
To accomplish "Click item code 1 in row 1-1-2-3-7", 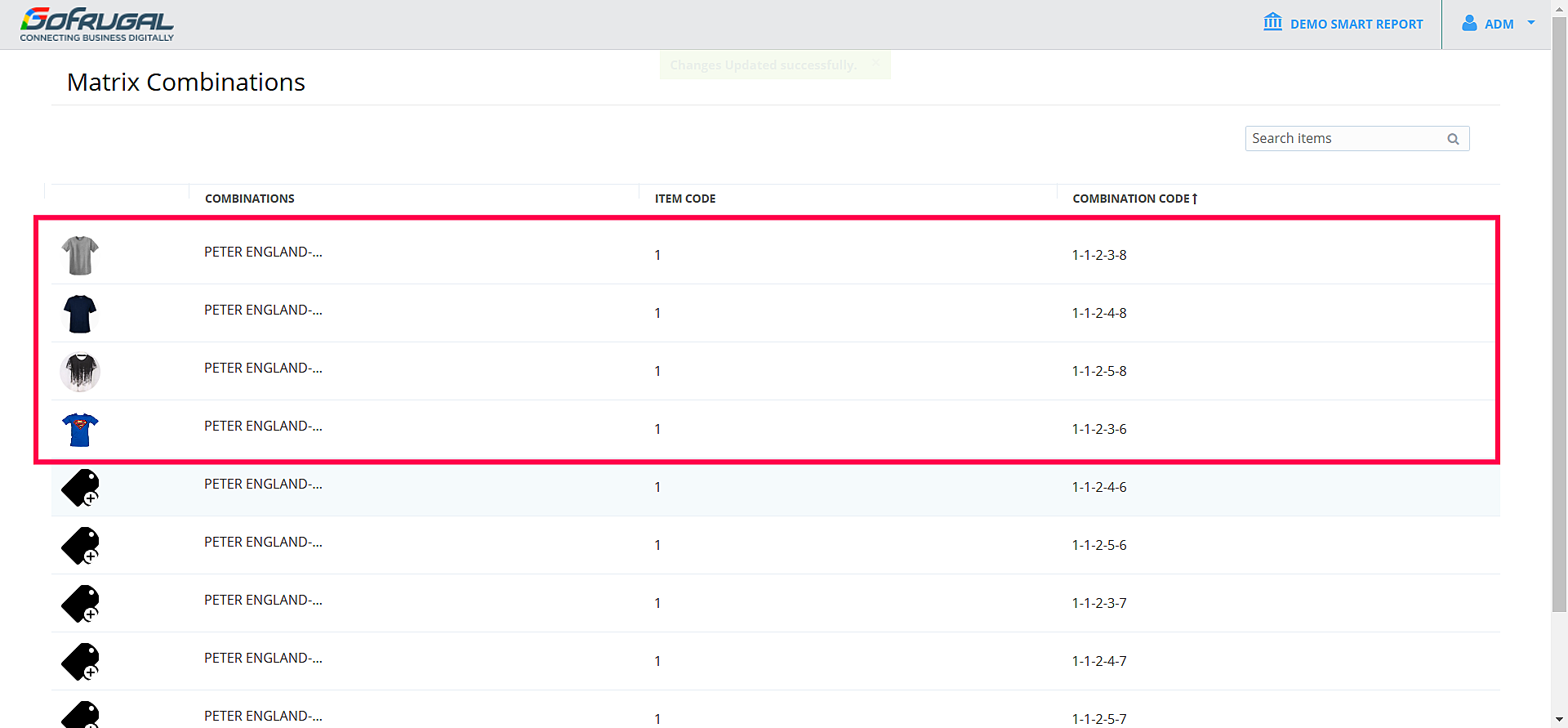I will point(657,603).
